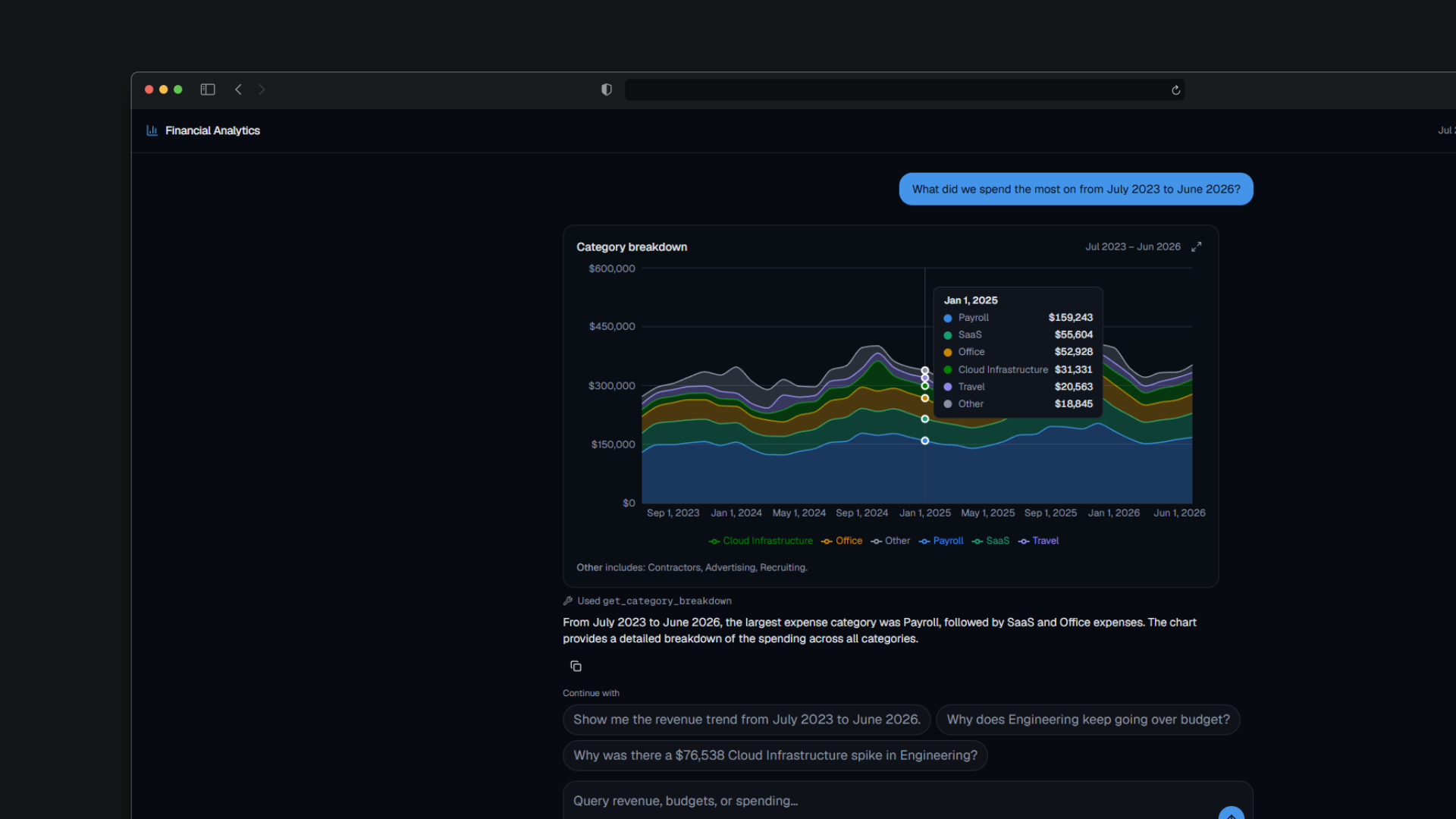The width and height of the screenshot is (1456, 819).
Task: Click the get_category_breakdown tool wrench icon
Action: (568, 601)
